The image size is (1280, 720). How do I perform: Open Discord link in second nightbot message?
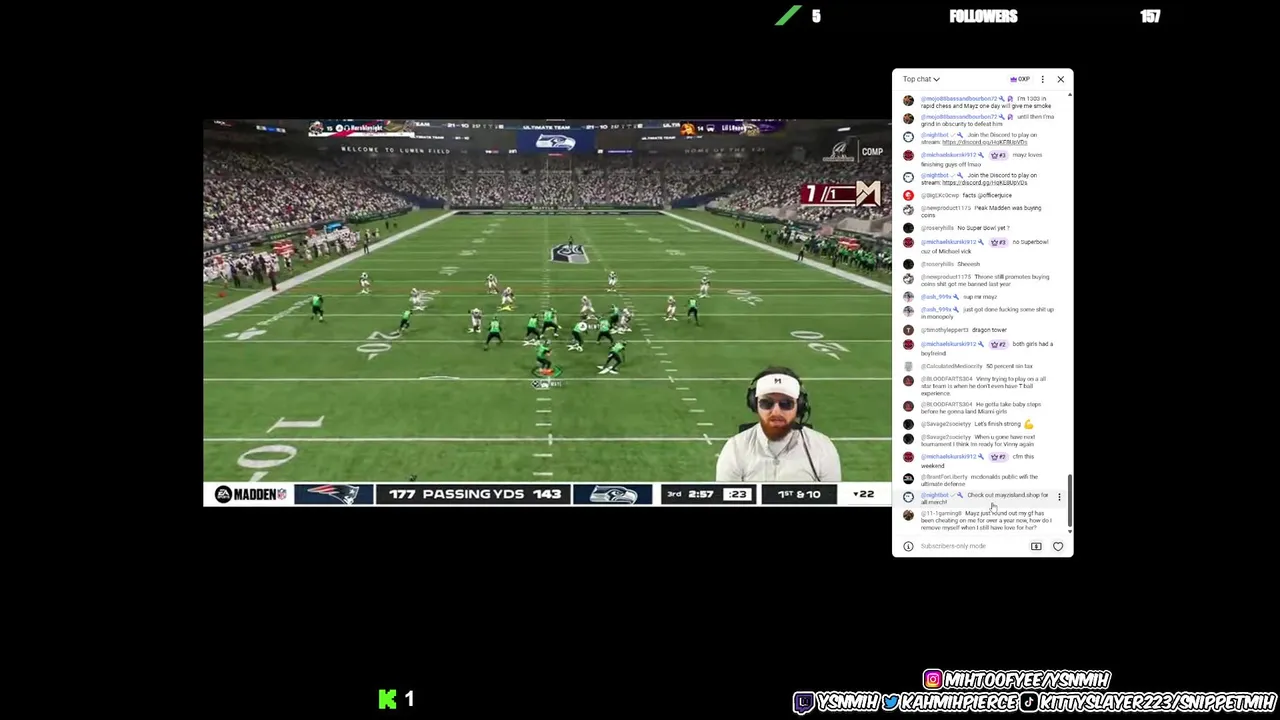984,182
